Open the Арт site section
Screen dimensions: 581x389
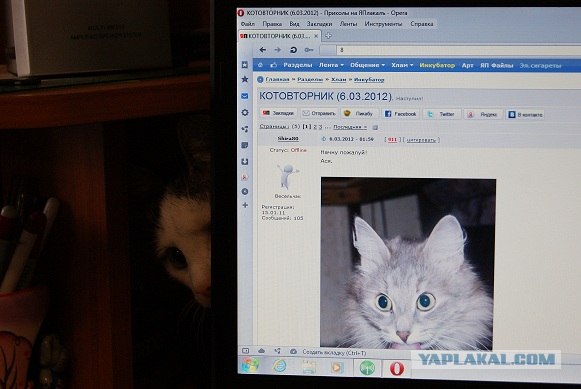(x=468, y=65)
